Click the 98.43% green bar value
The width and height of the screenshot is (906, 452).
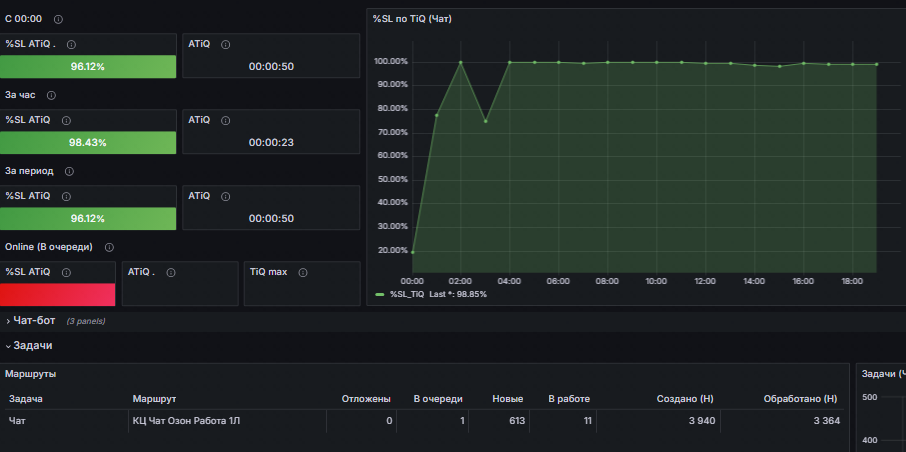pos(88,143)
